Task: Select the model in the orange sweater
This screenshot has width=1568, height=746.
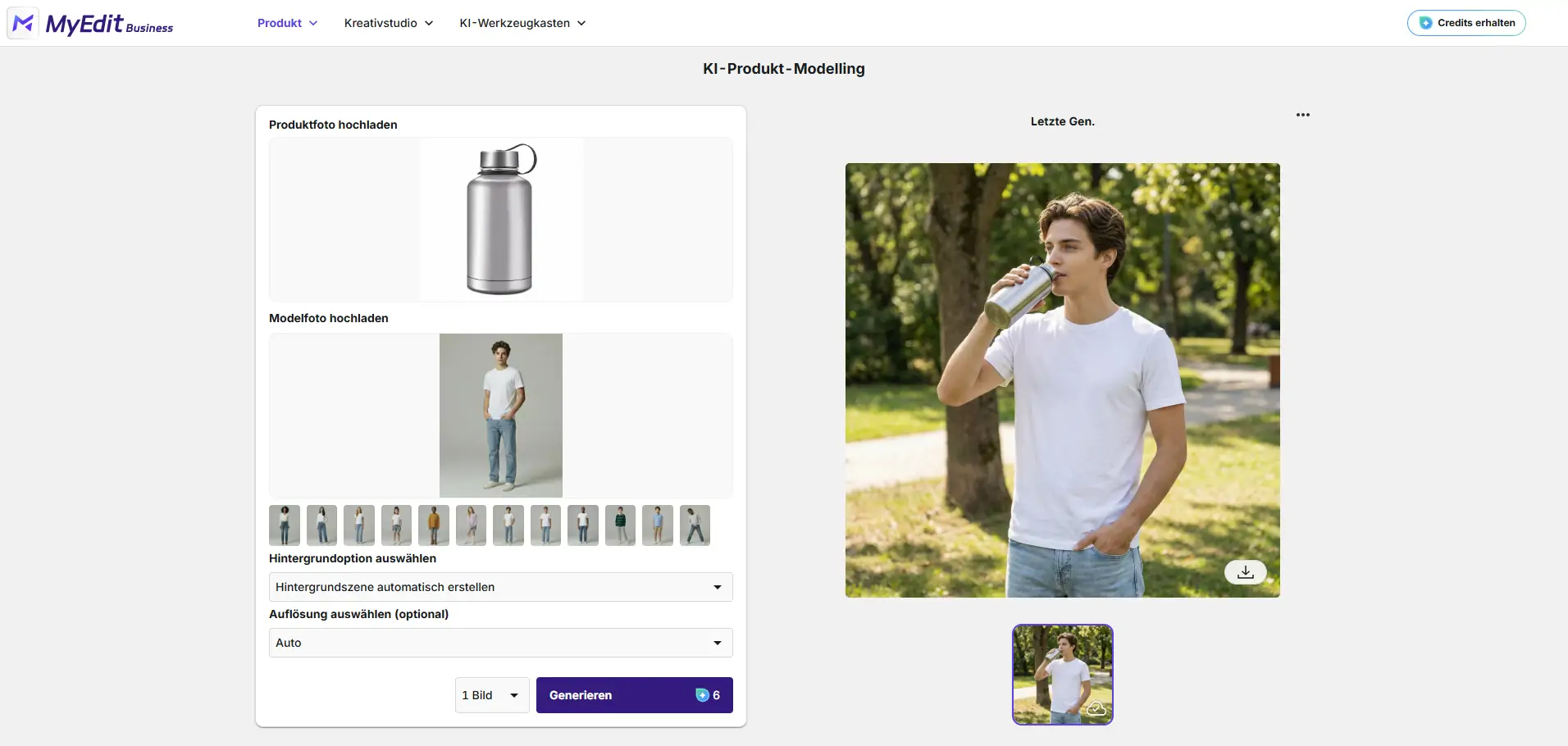Action: pos(434,525)
